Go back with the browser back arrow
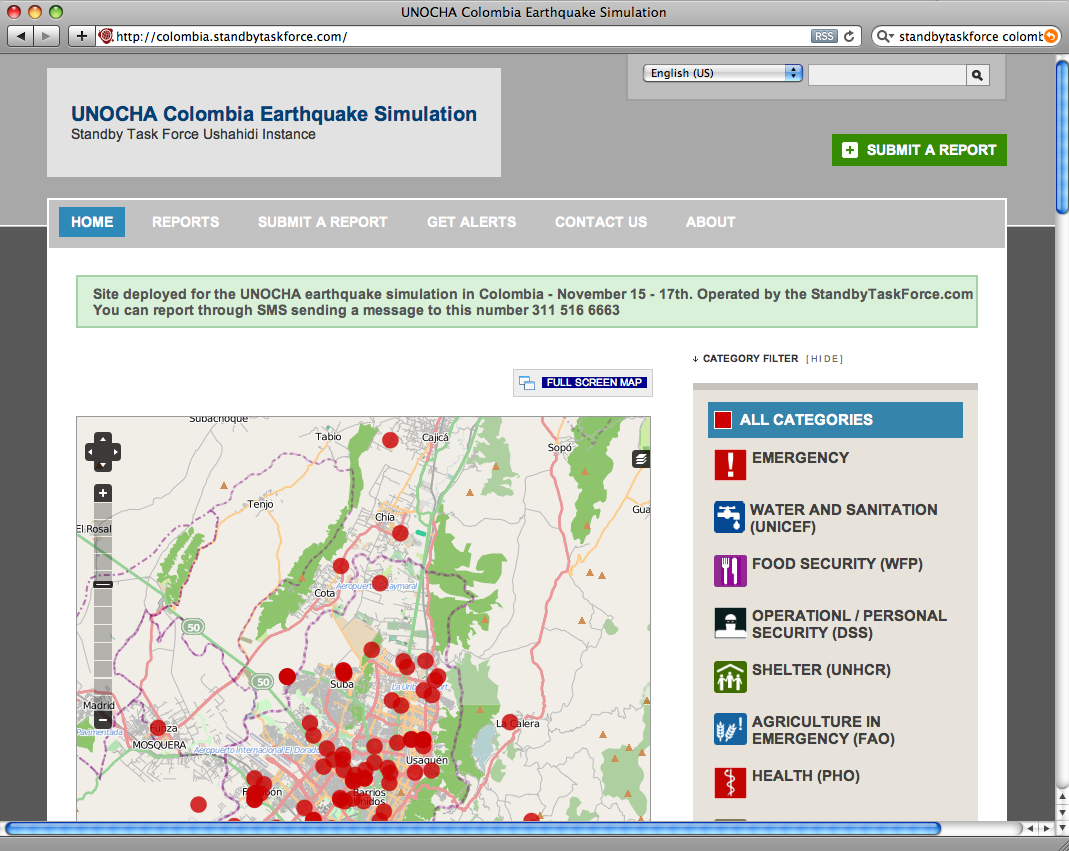Viewport: 1069px width, 851px height. pyautogui.click(x=20, y=36)
